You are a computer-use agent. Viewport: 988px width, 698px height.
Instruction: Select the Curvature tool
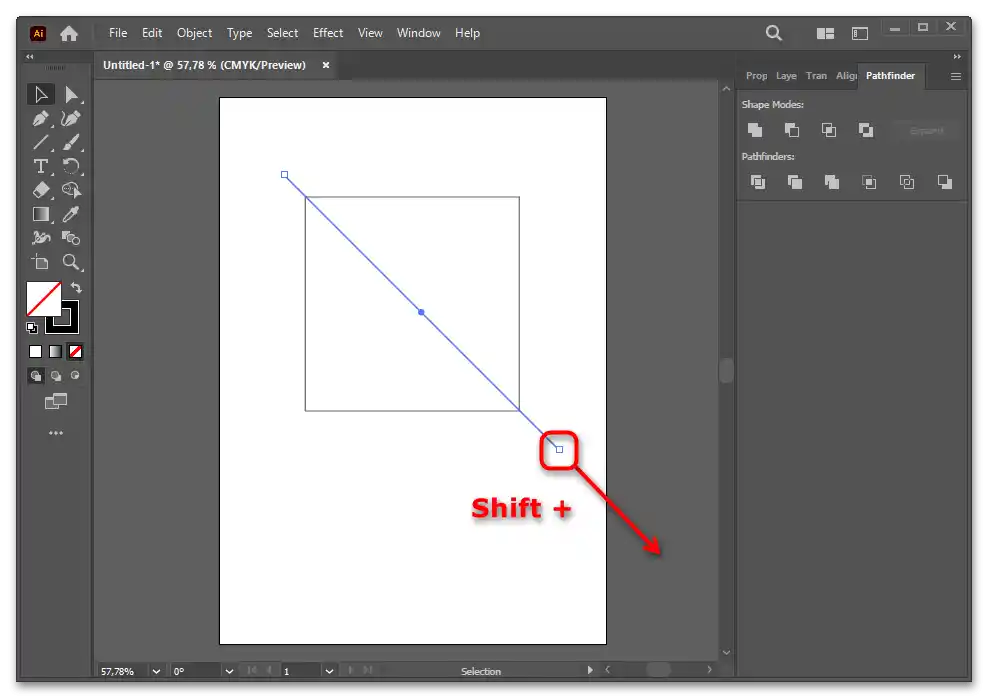(x=71, y=118)
